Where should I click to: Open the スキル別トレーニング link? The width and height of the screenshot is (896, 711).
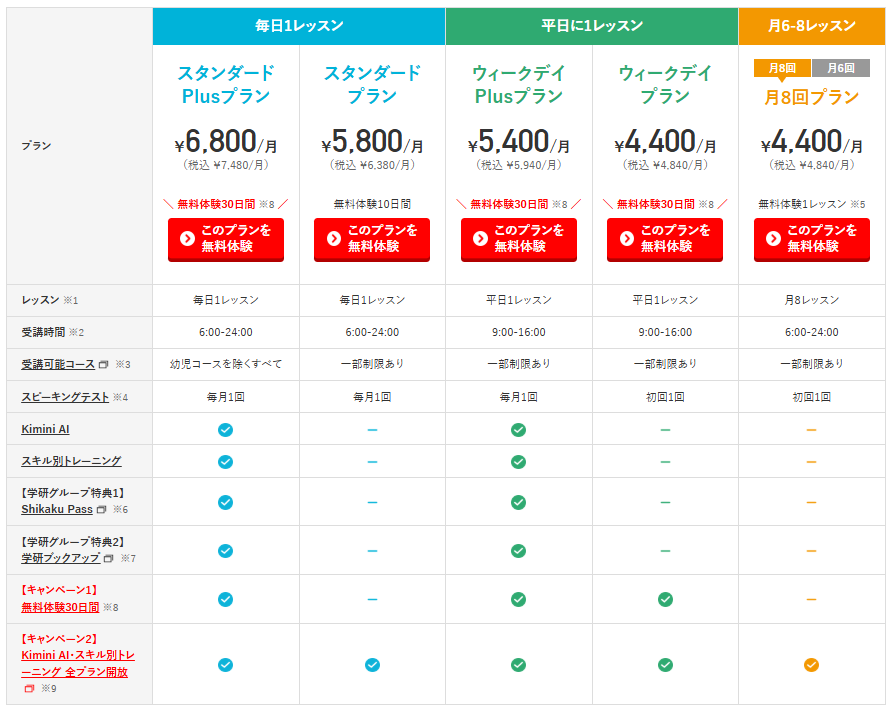[x=71, y=461]
